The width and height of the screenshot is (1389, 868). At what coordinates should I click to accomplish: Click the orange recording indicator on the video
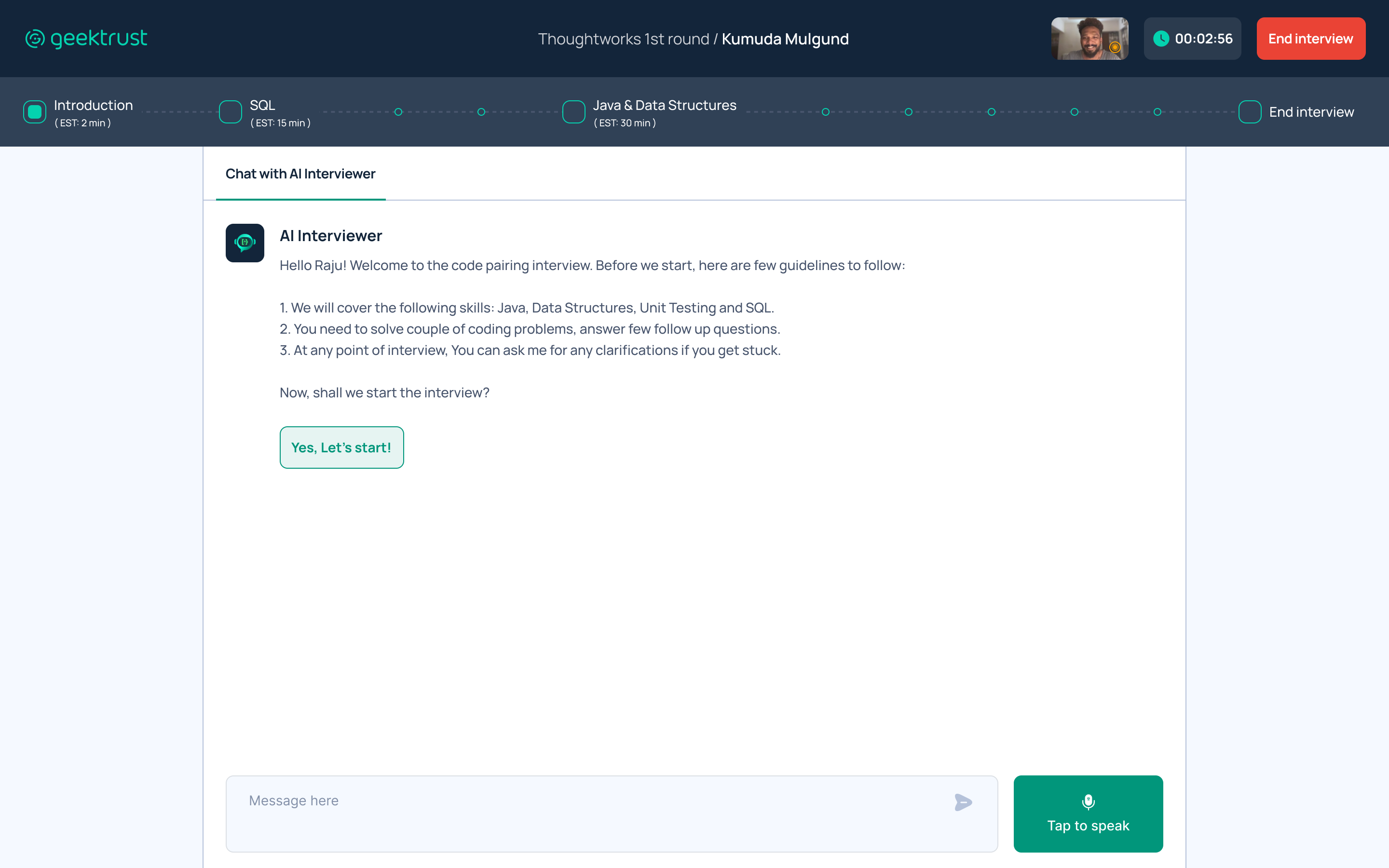coord(1115,48)
